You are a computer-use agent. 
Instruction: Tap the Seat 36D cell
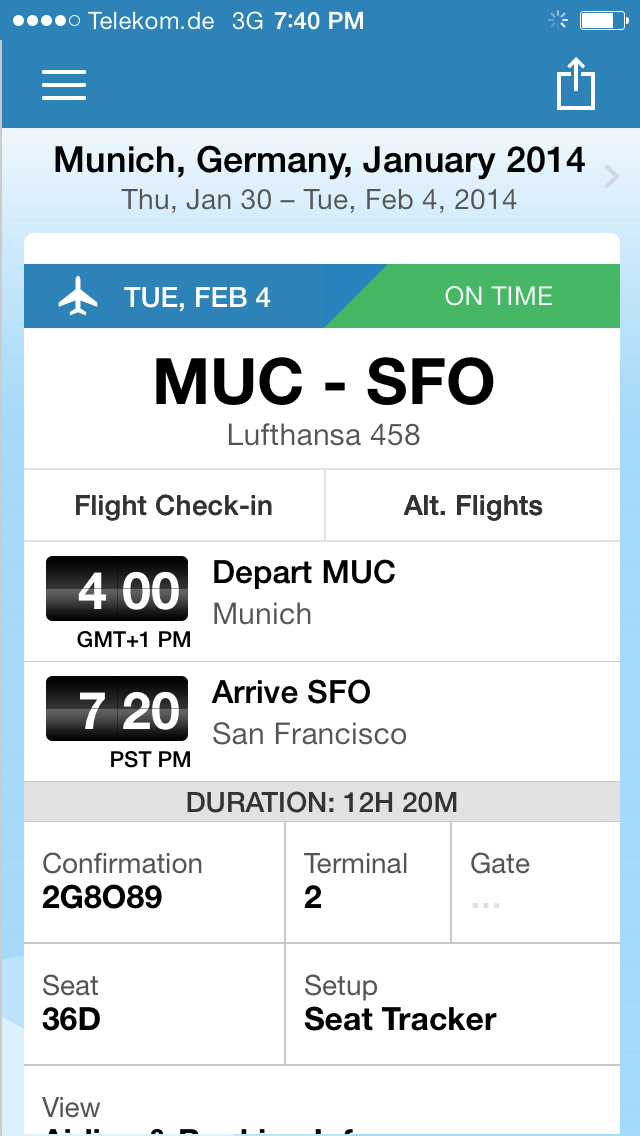coord(154,1004)
